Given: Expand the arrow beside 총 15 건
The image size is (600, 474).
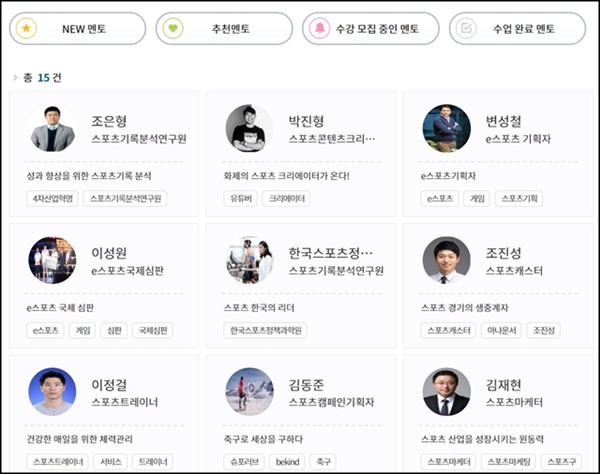Looking at the screenshot, I should 15,77.
